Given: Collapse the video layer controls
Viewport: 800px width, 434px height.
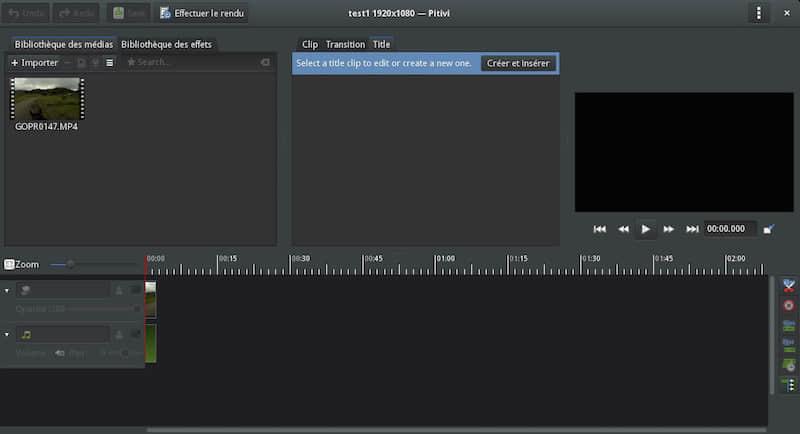Looking at the screenshot, I should click(8, 290).
